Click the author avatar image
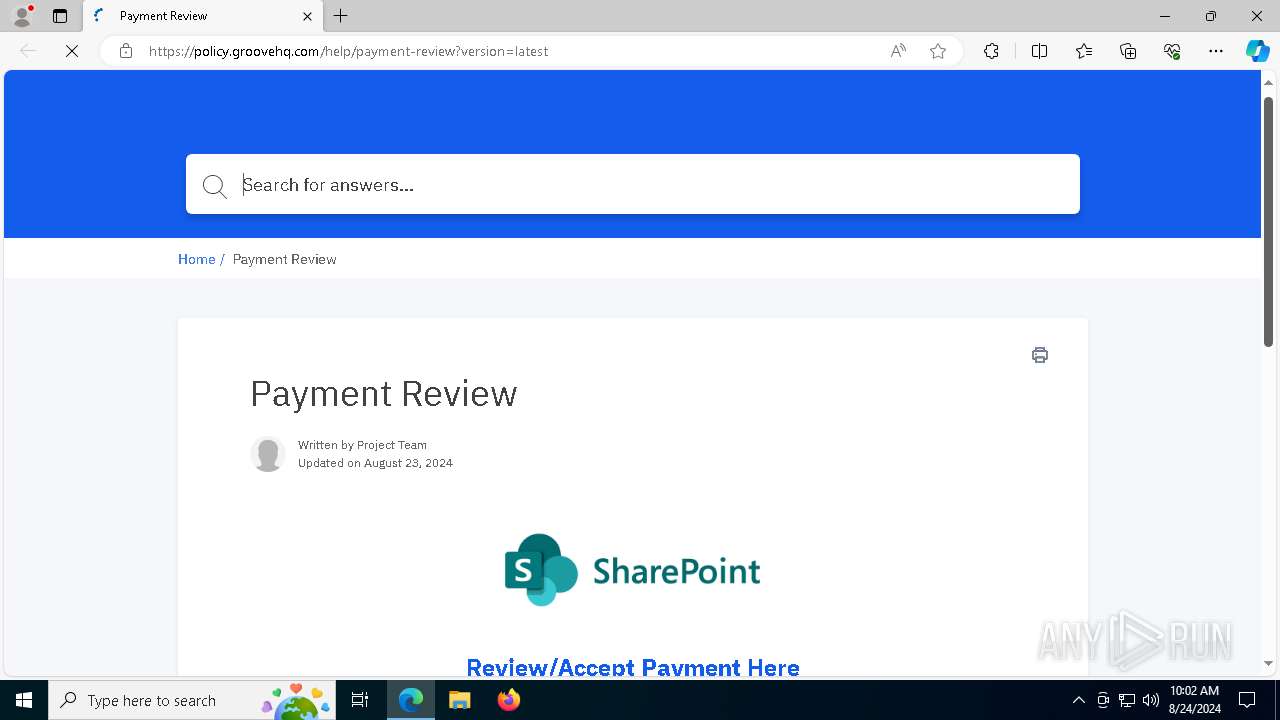Screen dimensions: 1280x720 [268, 454]
